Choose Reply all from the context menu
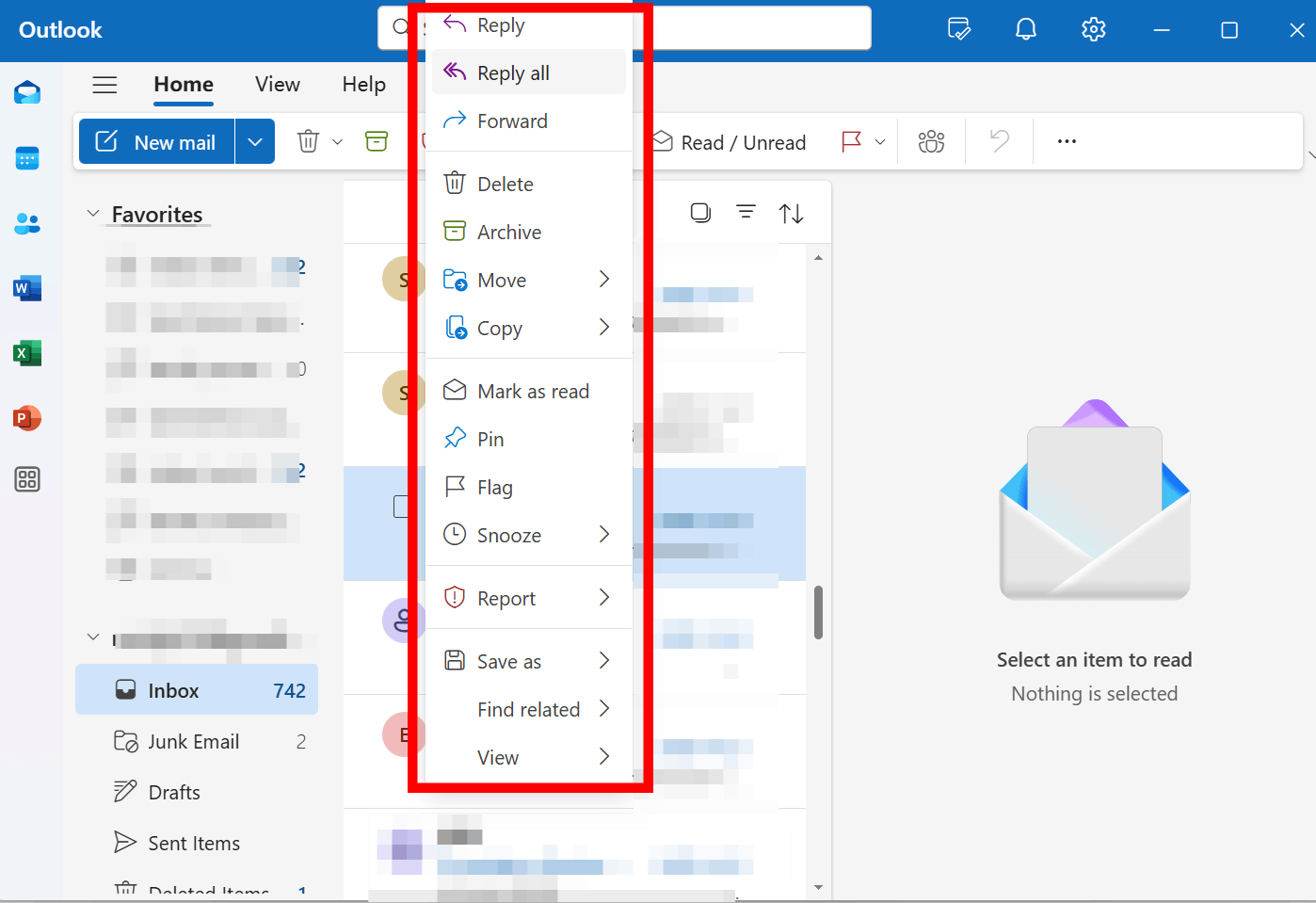 tap(514, 73)
